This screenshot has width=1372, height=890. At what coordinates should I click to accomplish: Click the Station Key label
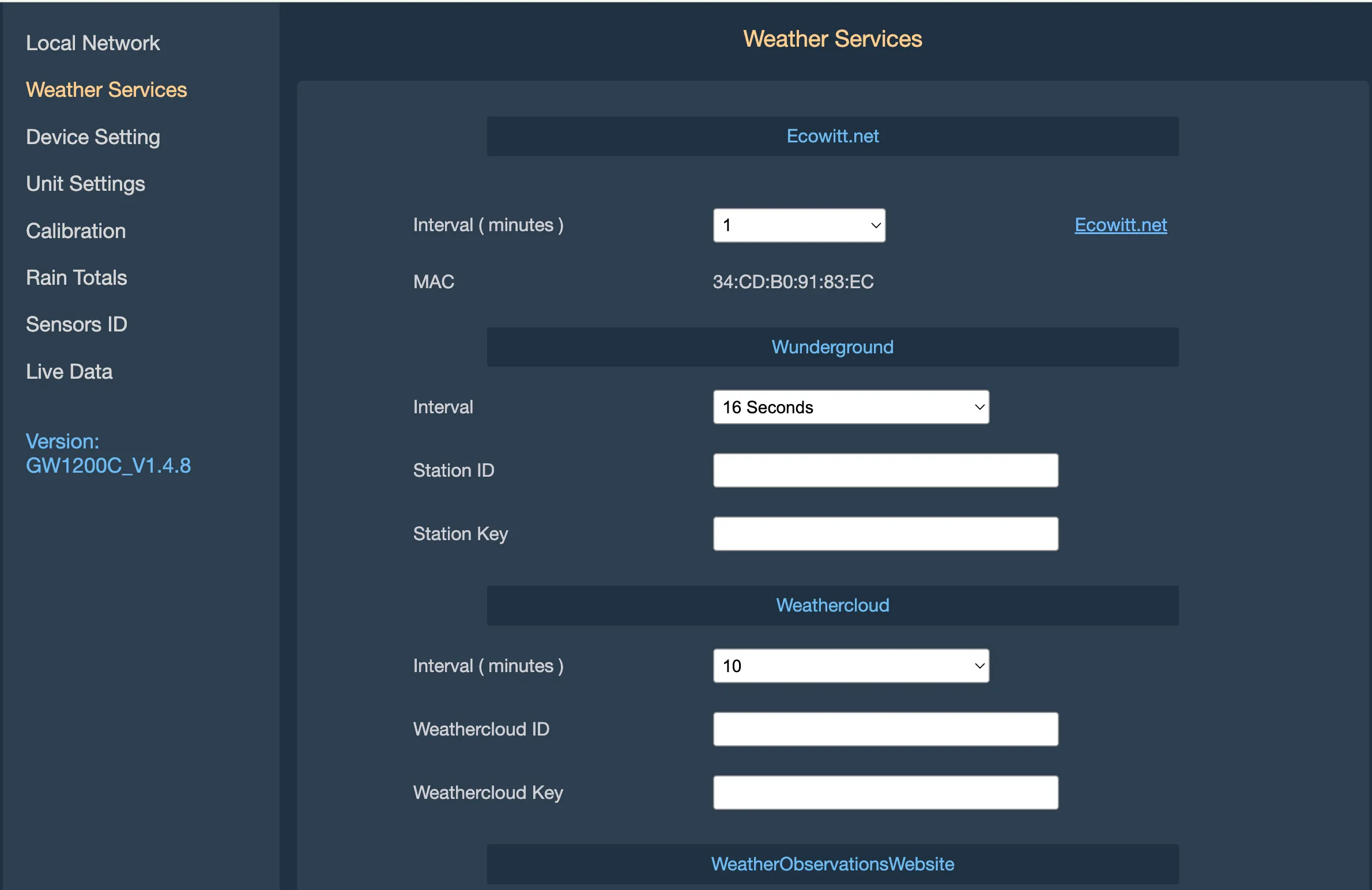click(461, 534)
